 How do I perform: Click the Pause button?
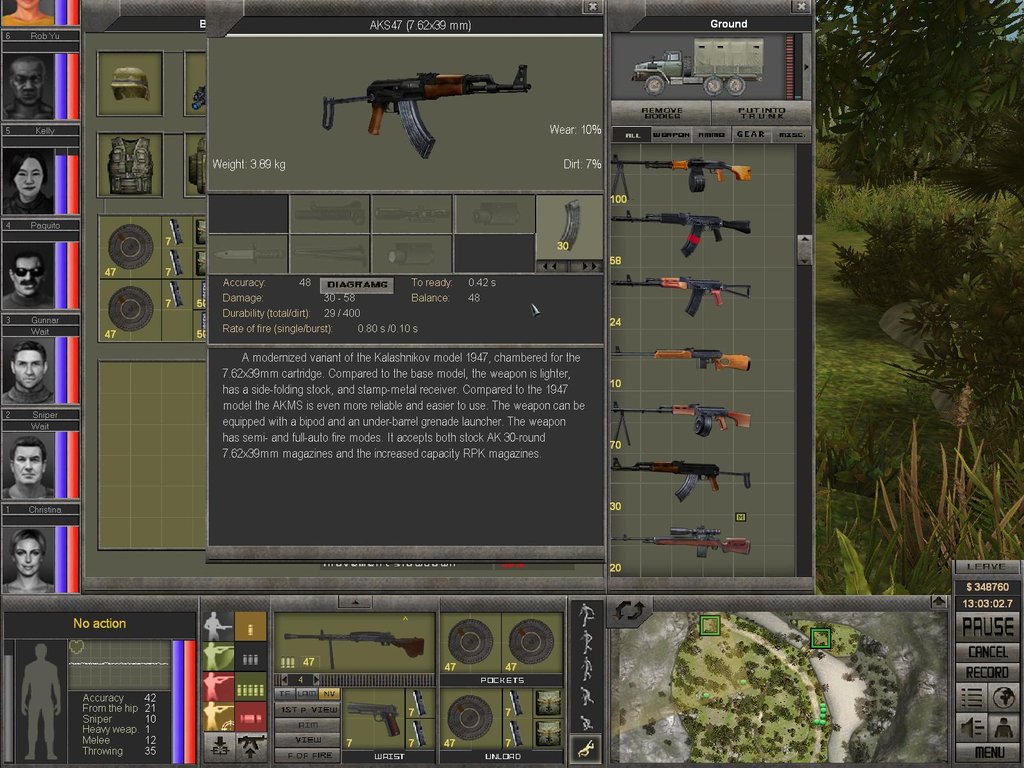click(x=987, y=627)
